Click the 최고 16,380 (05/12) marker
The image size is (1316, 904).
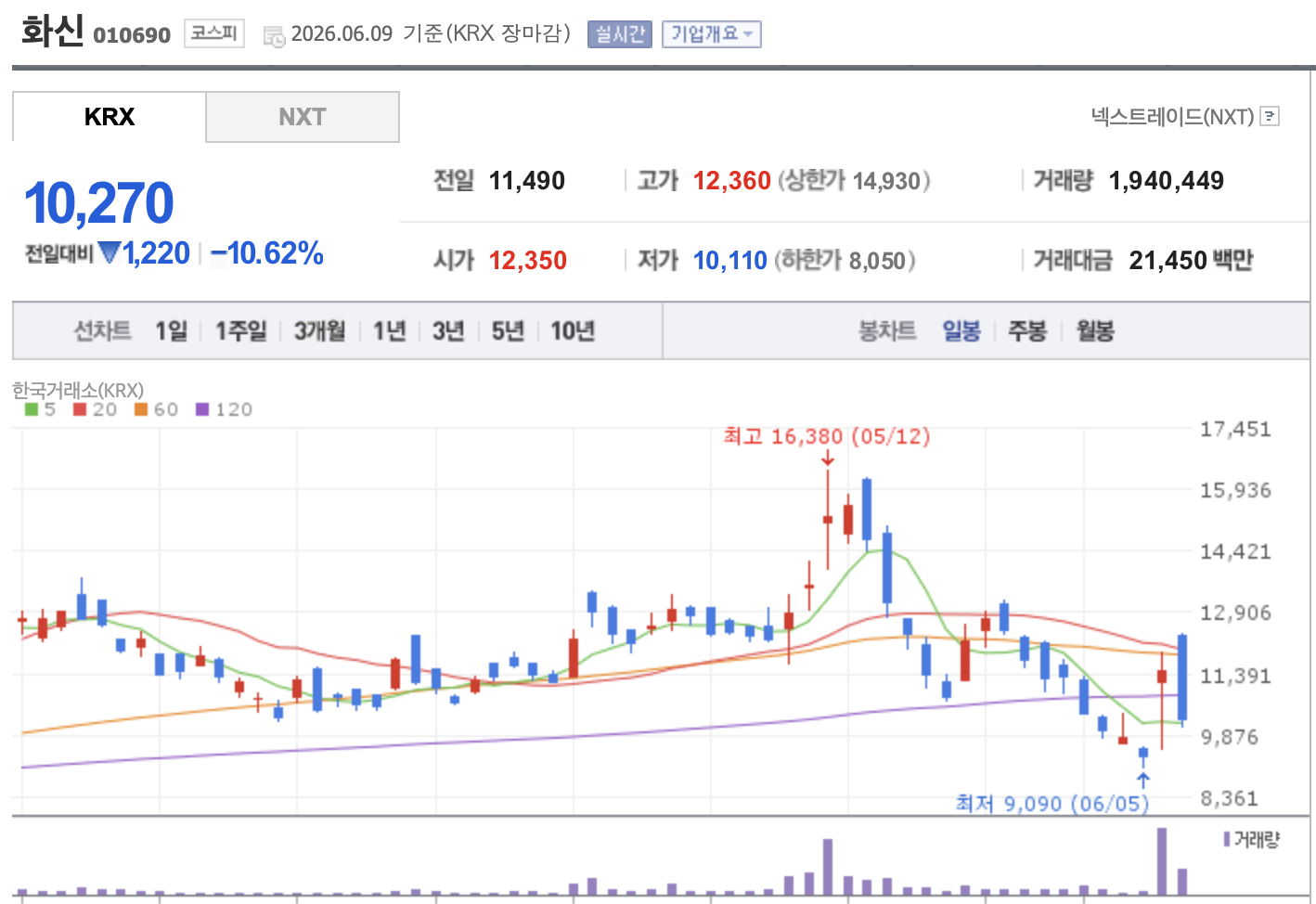[826, 436]
